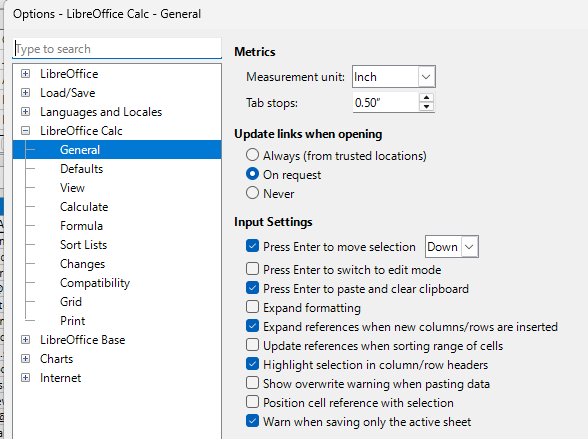Open the Sort Lists options page

point(83,245)
